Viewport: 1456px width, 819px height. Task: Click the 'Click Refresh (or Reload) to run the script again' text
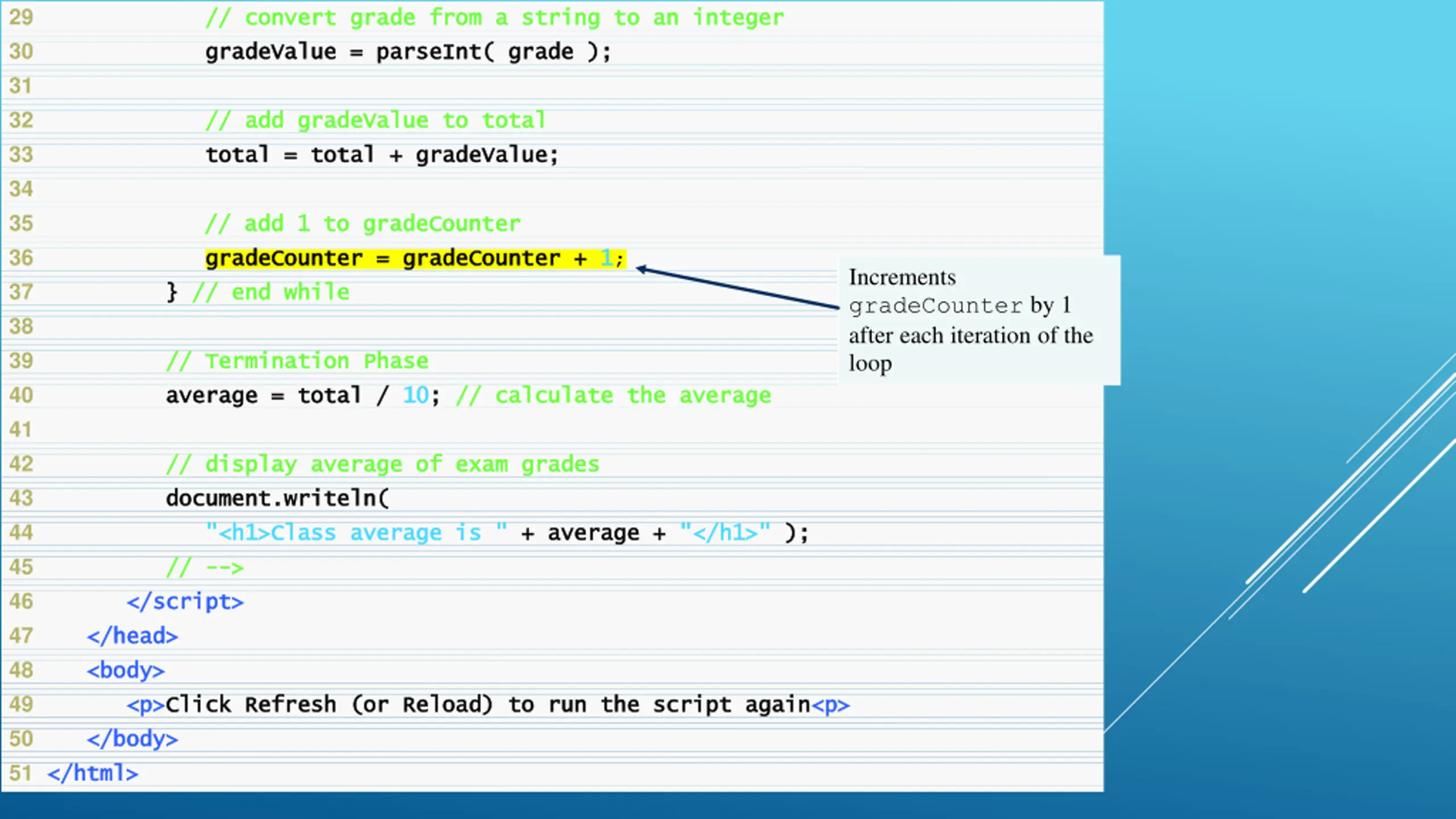[488, 705]
